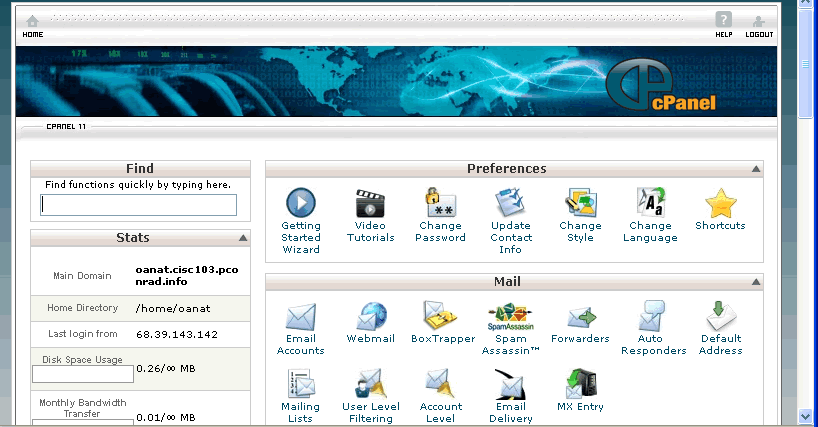Open the Change Password icon
This screenshot has height=427, width=818.
[x=440, y=202]
